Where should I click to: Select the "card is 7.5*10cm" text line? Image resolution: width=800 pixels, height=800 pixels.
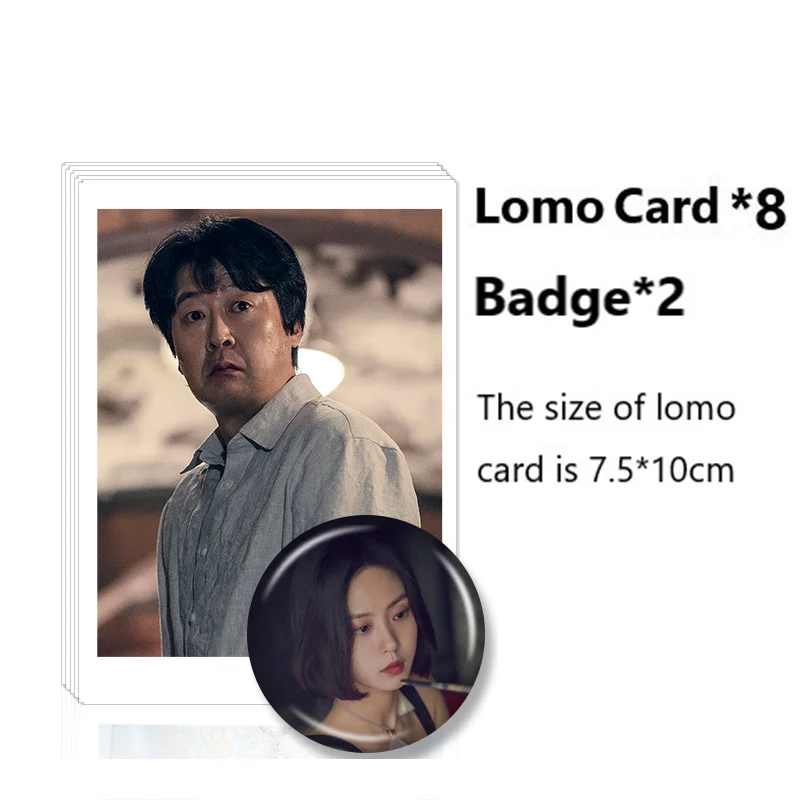(606, 469)
